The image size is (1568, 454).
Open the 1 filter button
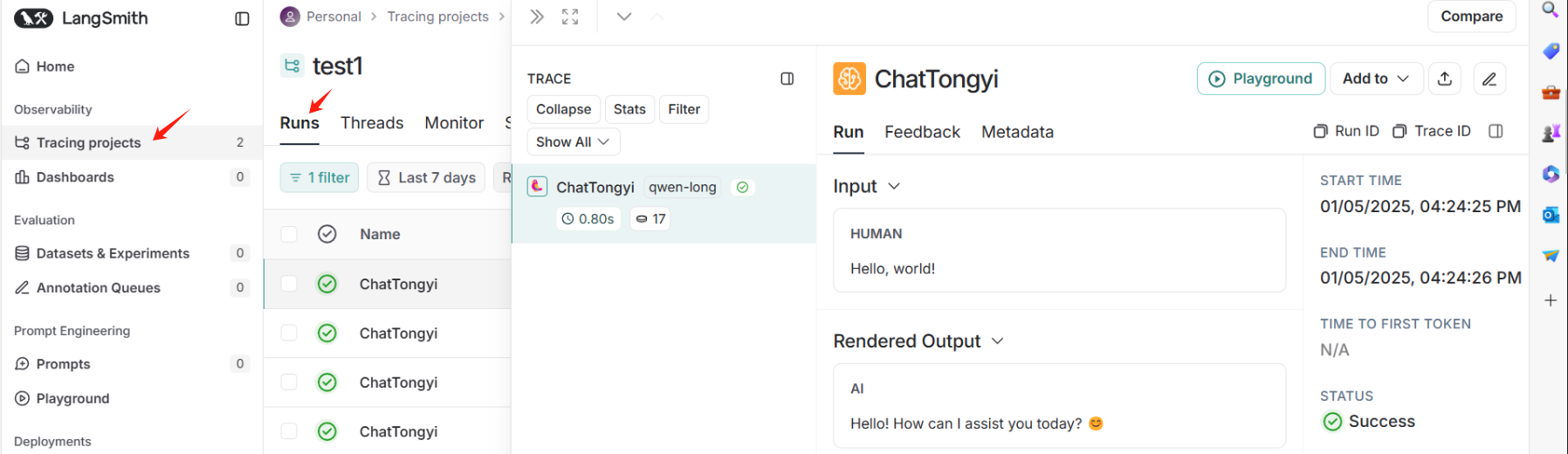point(320,177)
